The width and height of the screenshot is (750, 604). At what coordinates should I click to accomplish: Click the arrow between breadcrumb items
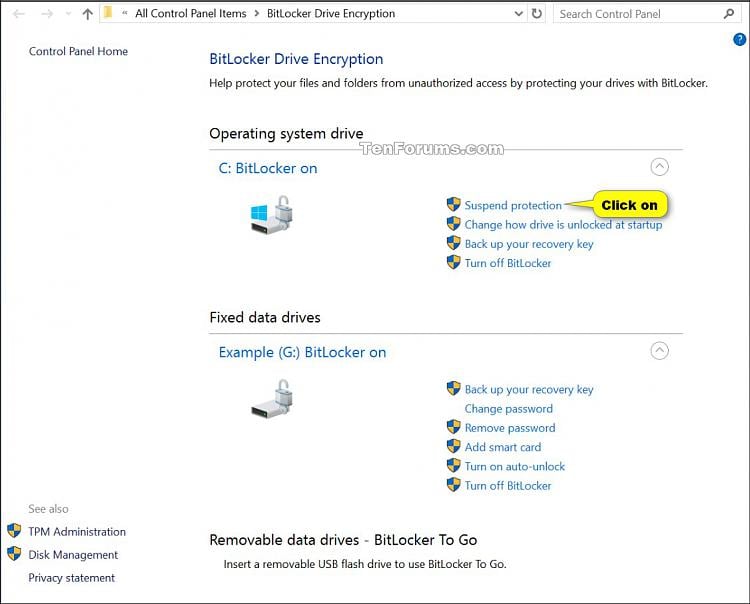(x=257, y=13)
